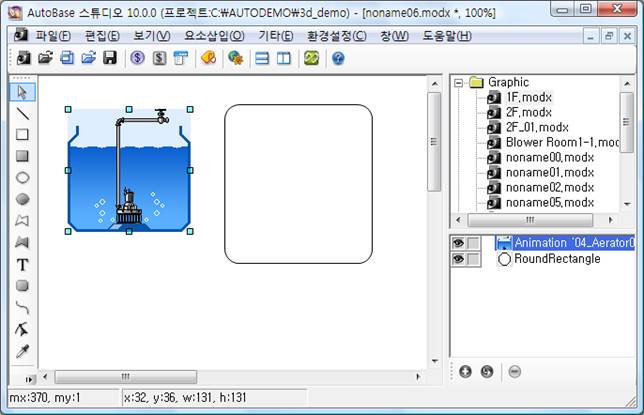Toggle lock box for Animation layer
Screen dimensions: 644x415
pyautogui.click(x=474, y=243)
